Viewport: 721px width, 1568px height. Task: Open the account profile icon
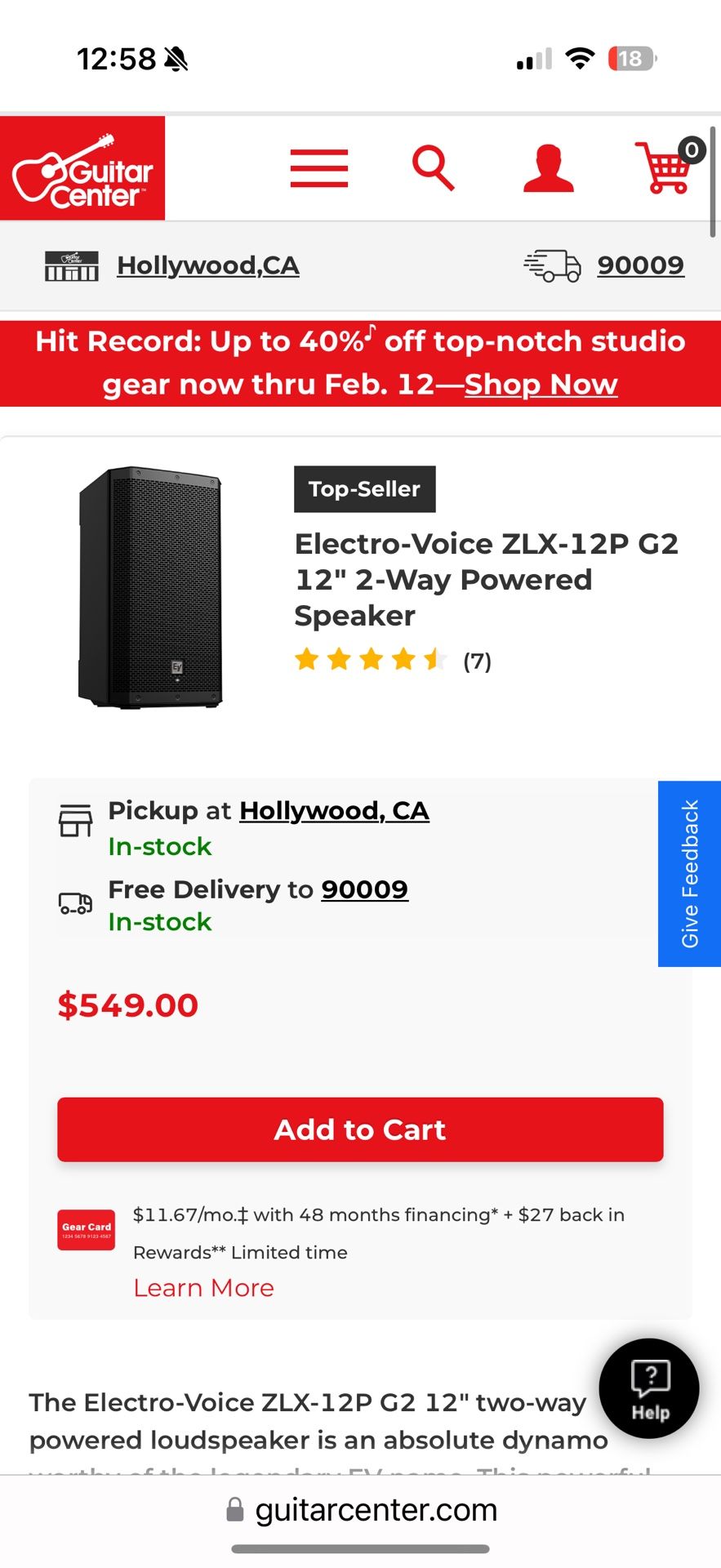[548, 169]
